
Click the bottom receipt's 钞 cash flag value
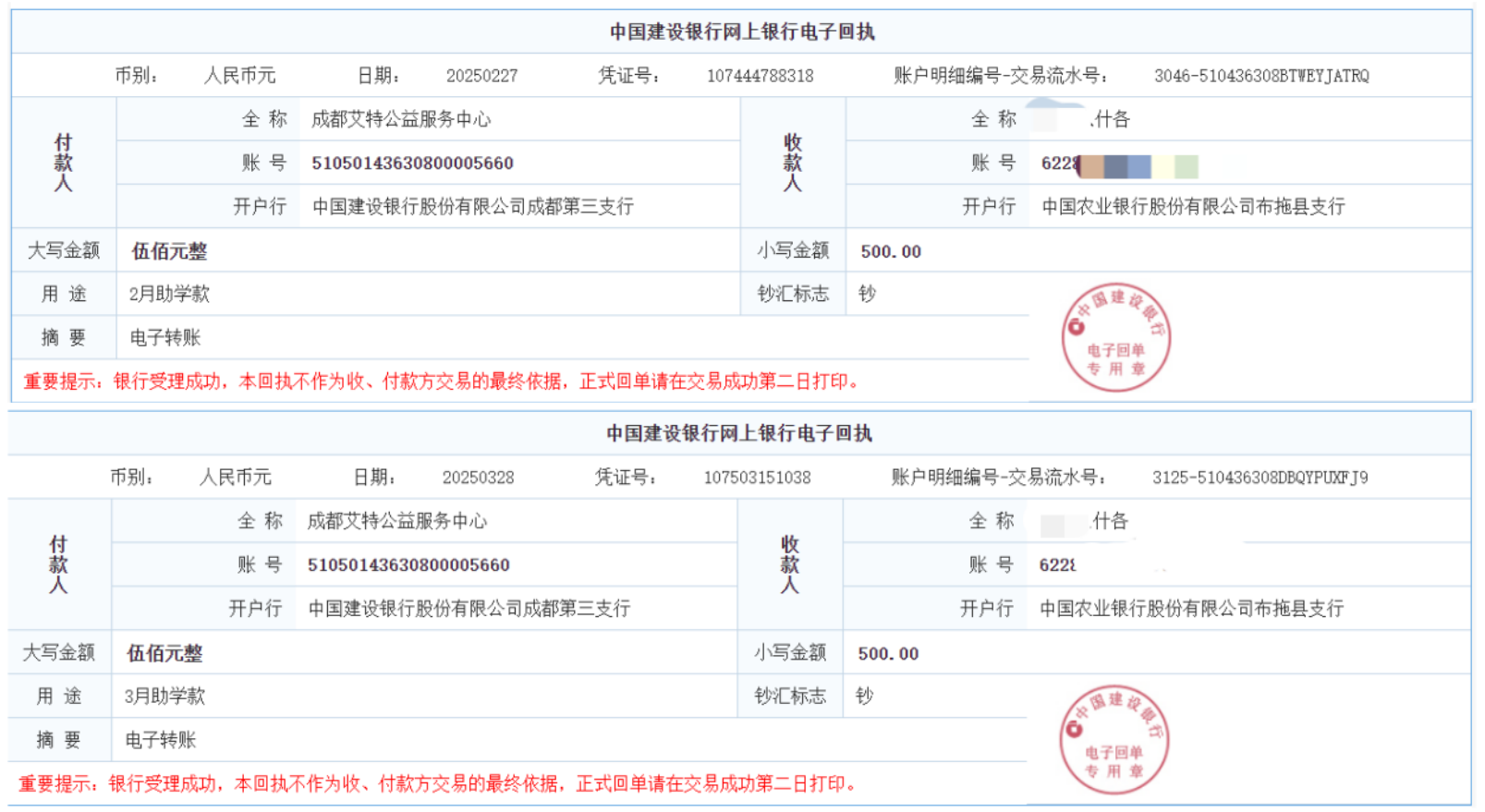pyautogui.click(x=864, y=696)
